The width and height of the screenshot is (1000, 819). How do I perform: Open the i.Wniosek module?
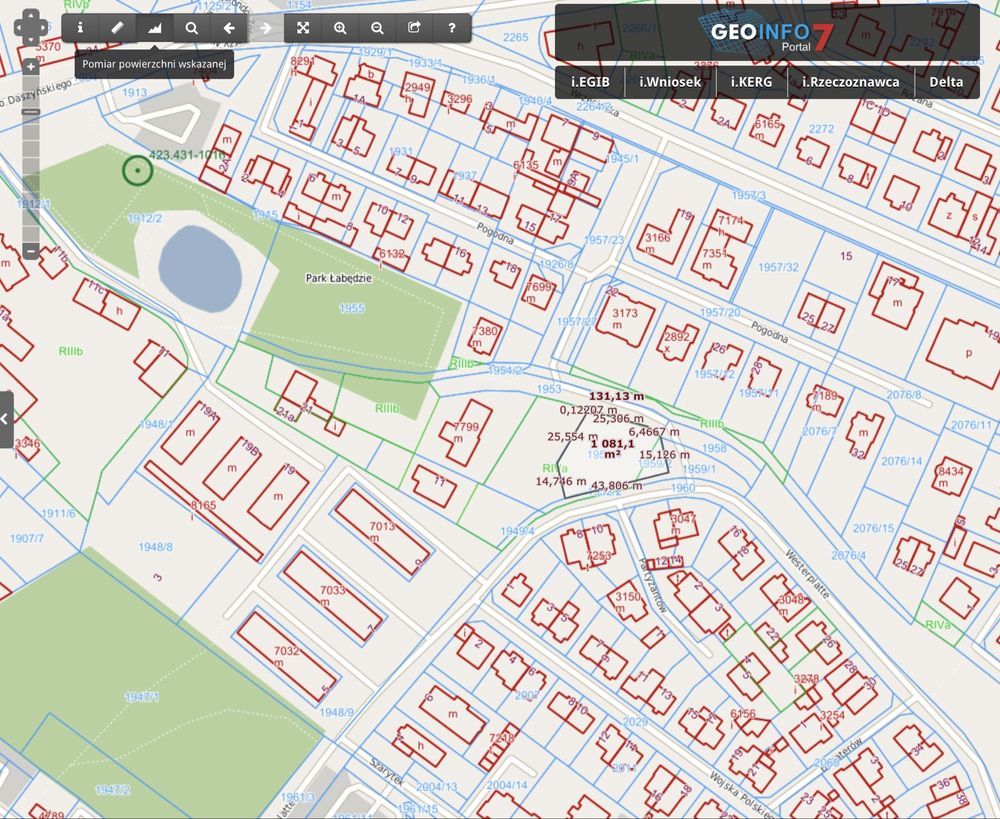click(x=670, y=82)
